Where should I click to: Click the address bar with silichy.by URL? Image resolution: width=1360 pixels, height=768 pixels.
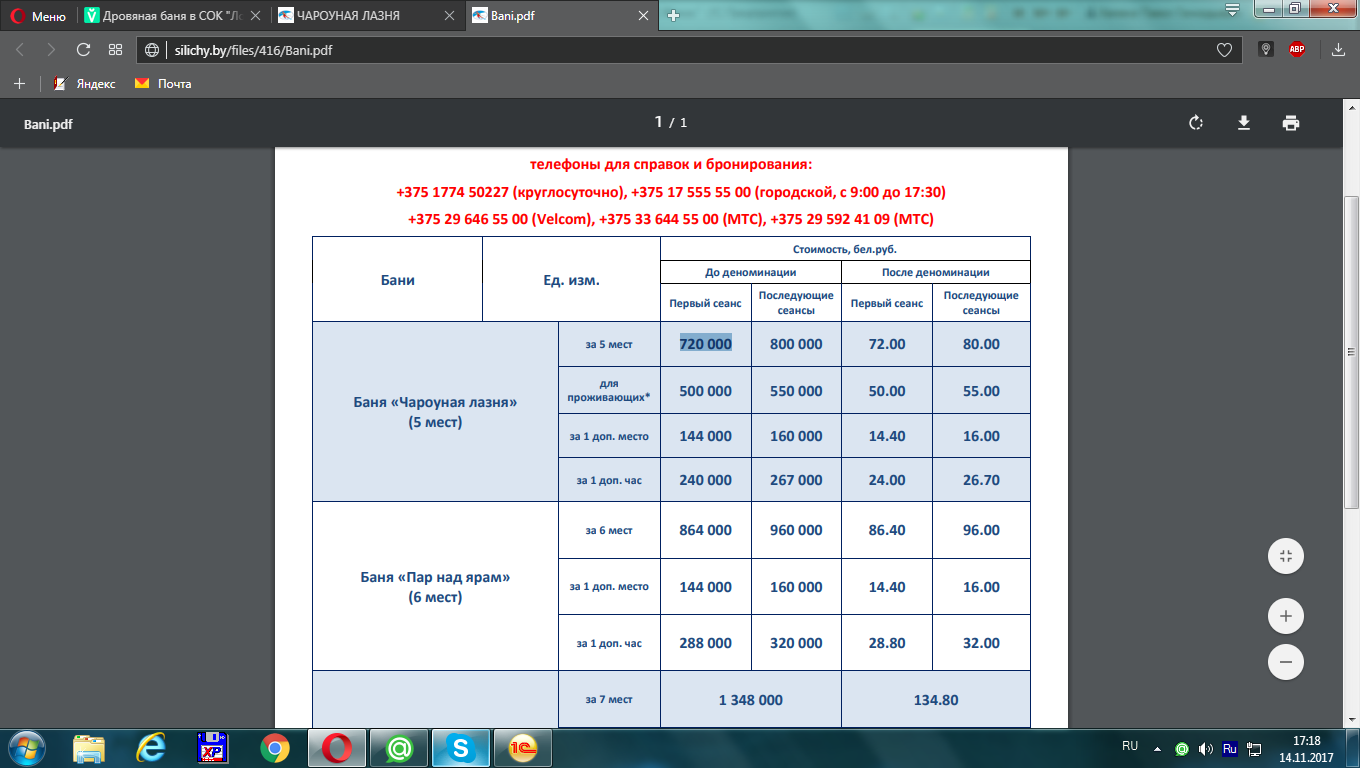tap(680, 50)
